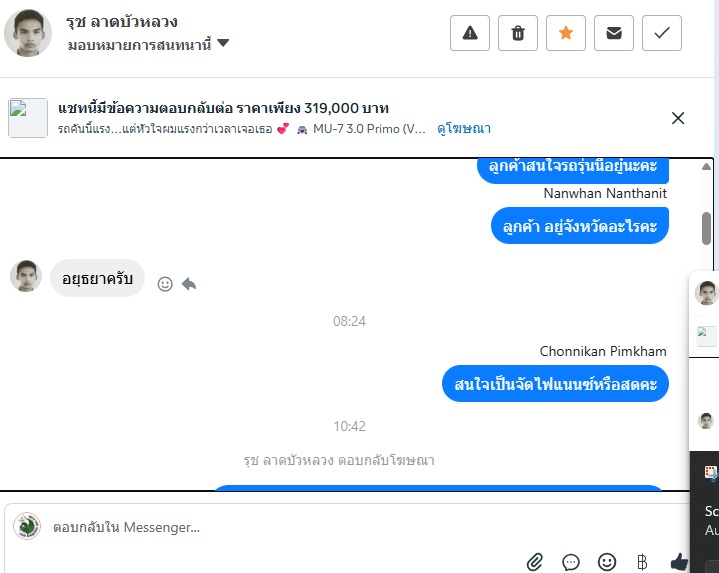This screenshot has width=719, height=573.
Task: Focus the ตอบกลับใน Messenger reply field
Action: 348,527
